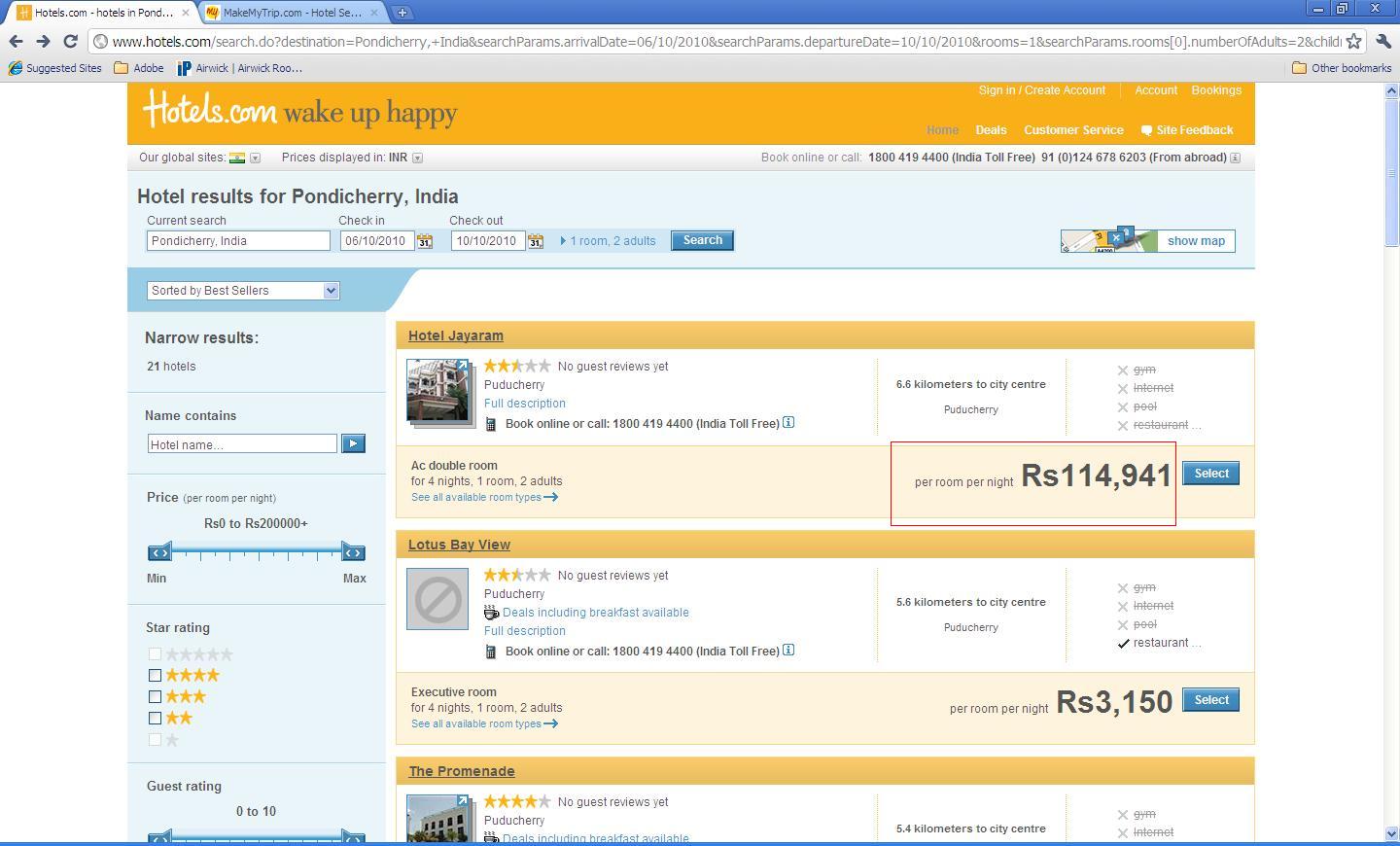1400x846 pixels.
Task: Tick the two-star rating checkbox
Action: tap(155, 718)
